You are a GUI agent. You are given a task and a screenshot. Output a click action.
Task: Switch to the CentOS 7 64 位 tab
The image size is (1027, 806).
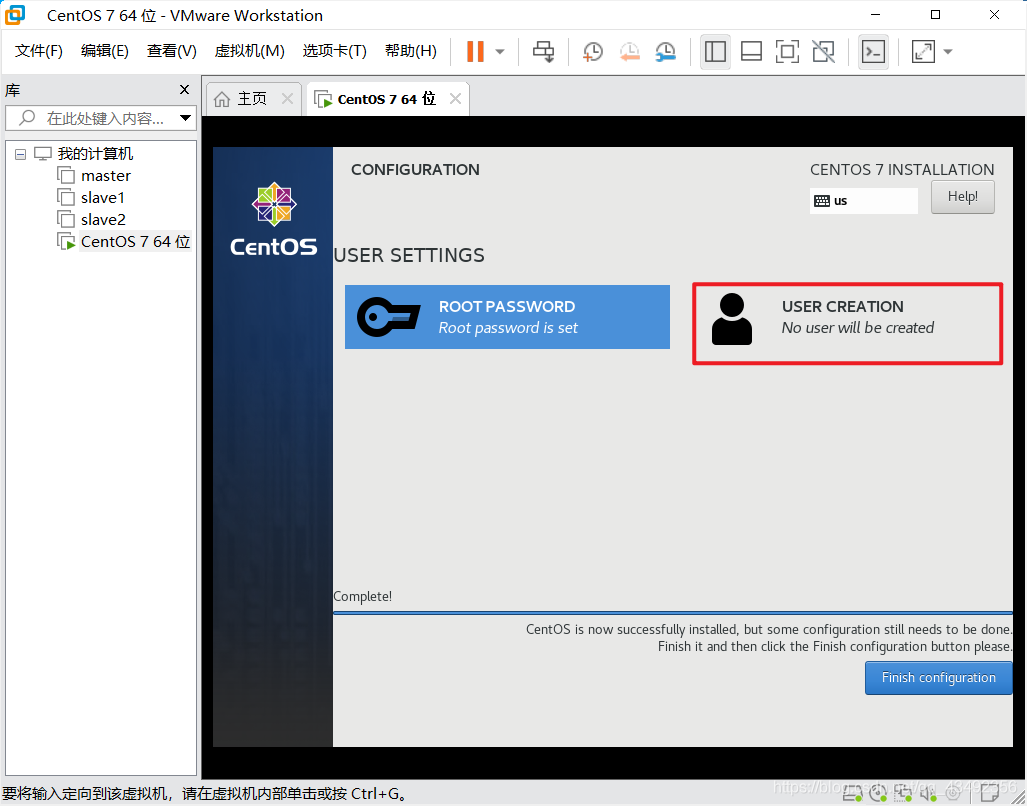point(386,99)
